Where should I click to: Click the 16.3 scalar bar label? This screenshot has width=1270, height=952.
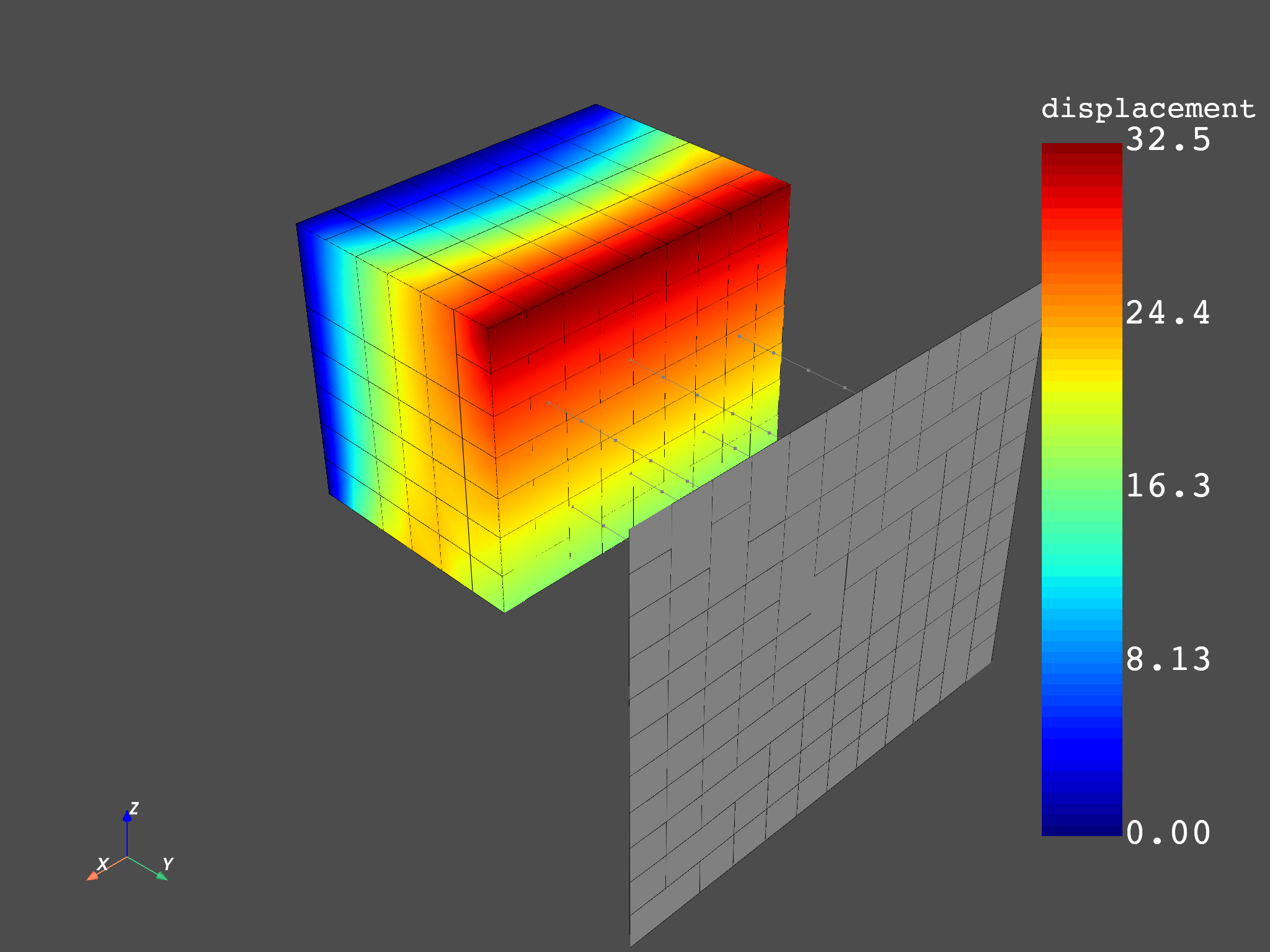1168,486
